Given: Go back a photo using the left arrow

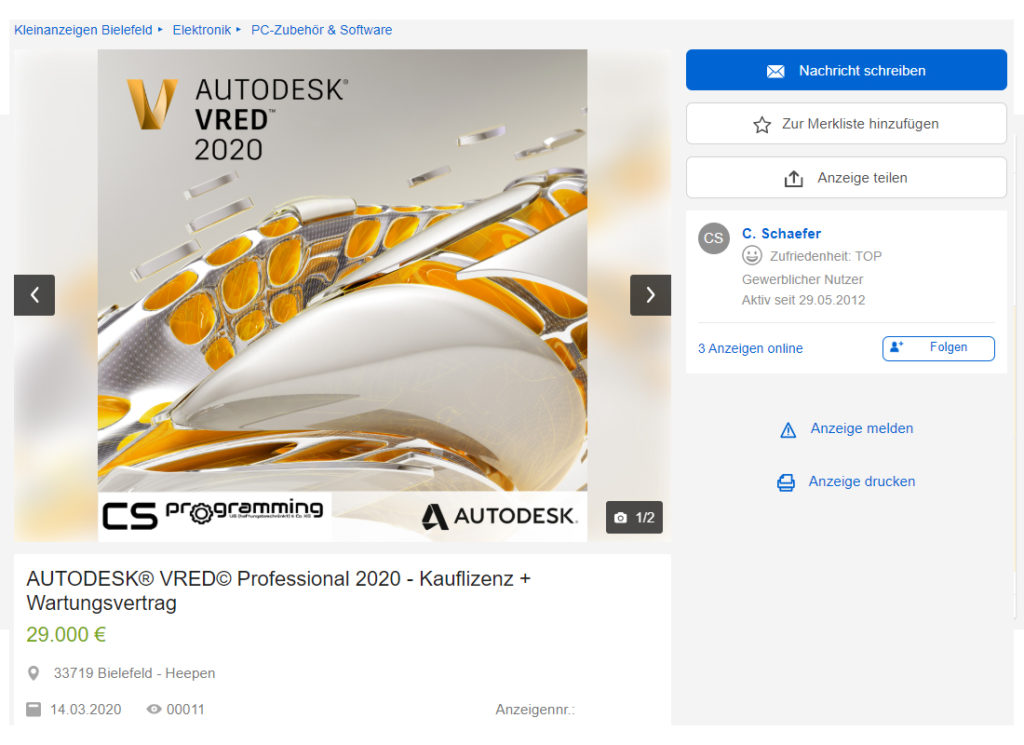Looking at the screenshot, I should click(34, 295).
